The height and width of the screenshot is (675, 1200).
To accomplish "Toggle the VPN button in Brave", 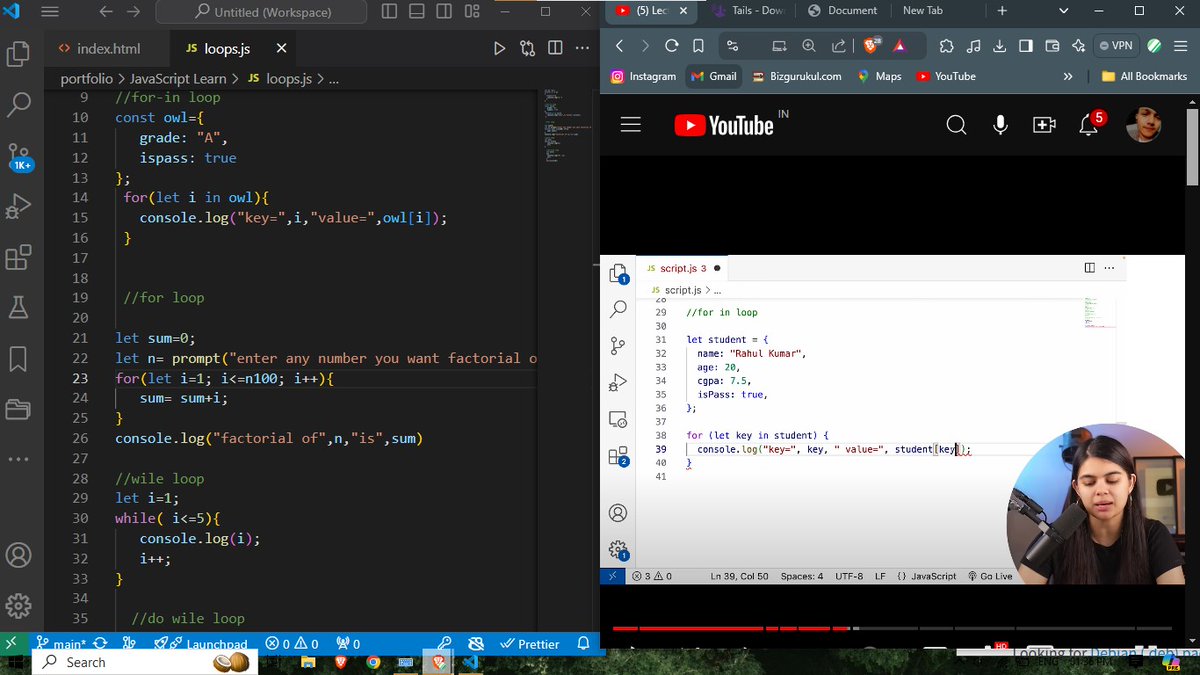I will pyautogui.click(x=1117, y=46).
